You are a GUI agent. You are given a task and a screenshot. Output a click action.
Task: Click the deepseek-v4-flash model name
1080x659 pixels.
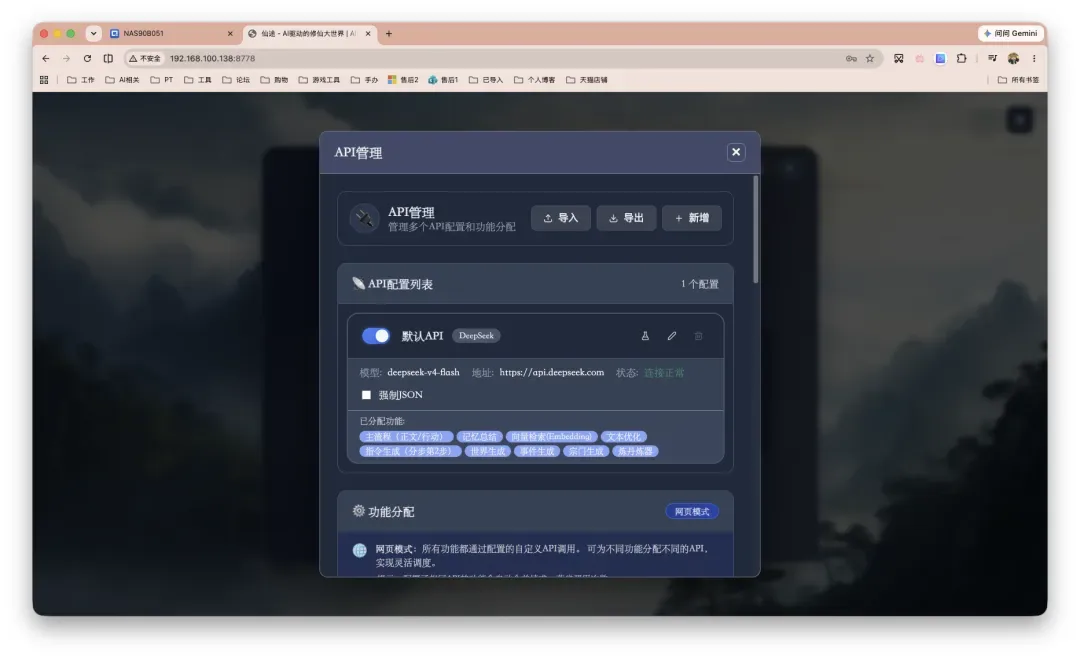pos(423,373)
